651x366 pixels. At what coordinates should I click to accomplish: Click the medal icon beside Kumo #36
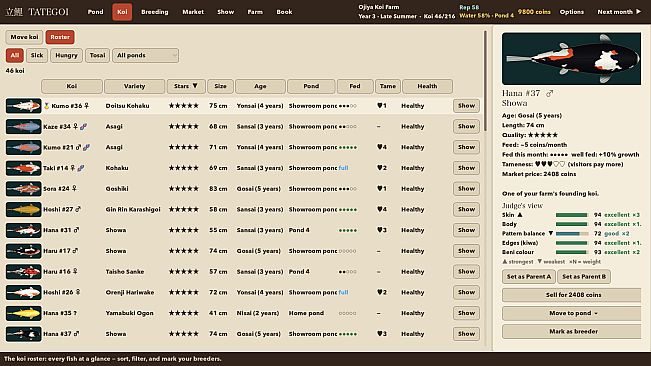click(x=46, y=106)
